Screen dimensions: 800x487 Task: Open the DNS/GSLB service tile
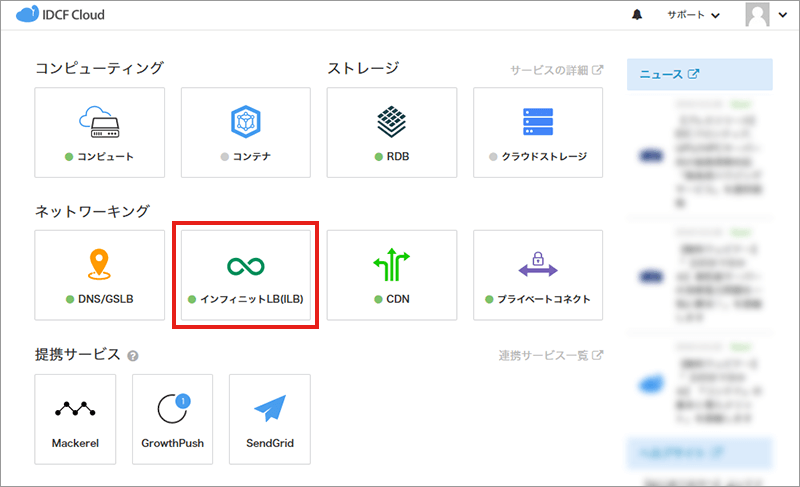99,275
